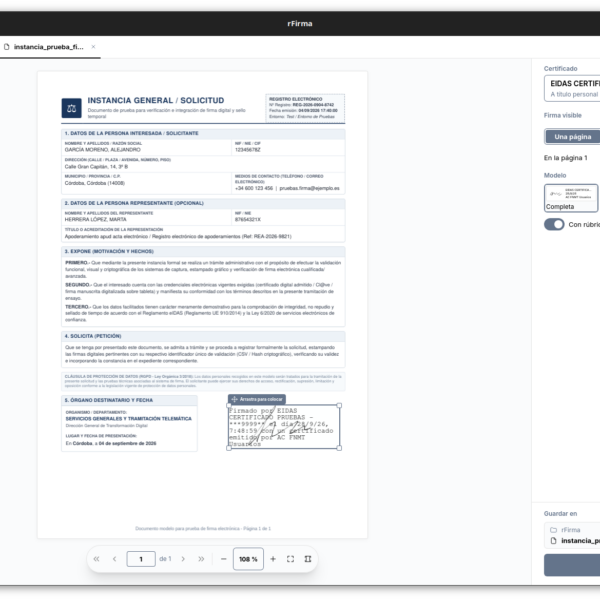Go to previous page arrow

pyautogui.click(x=114, y=559)
